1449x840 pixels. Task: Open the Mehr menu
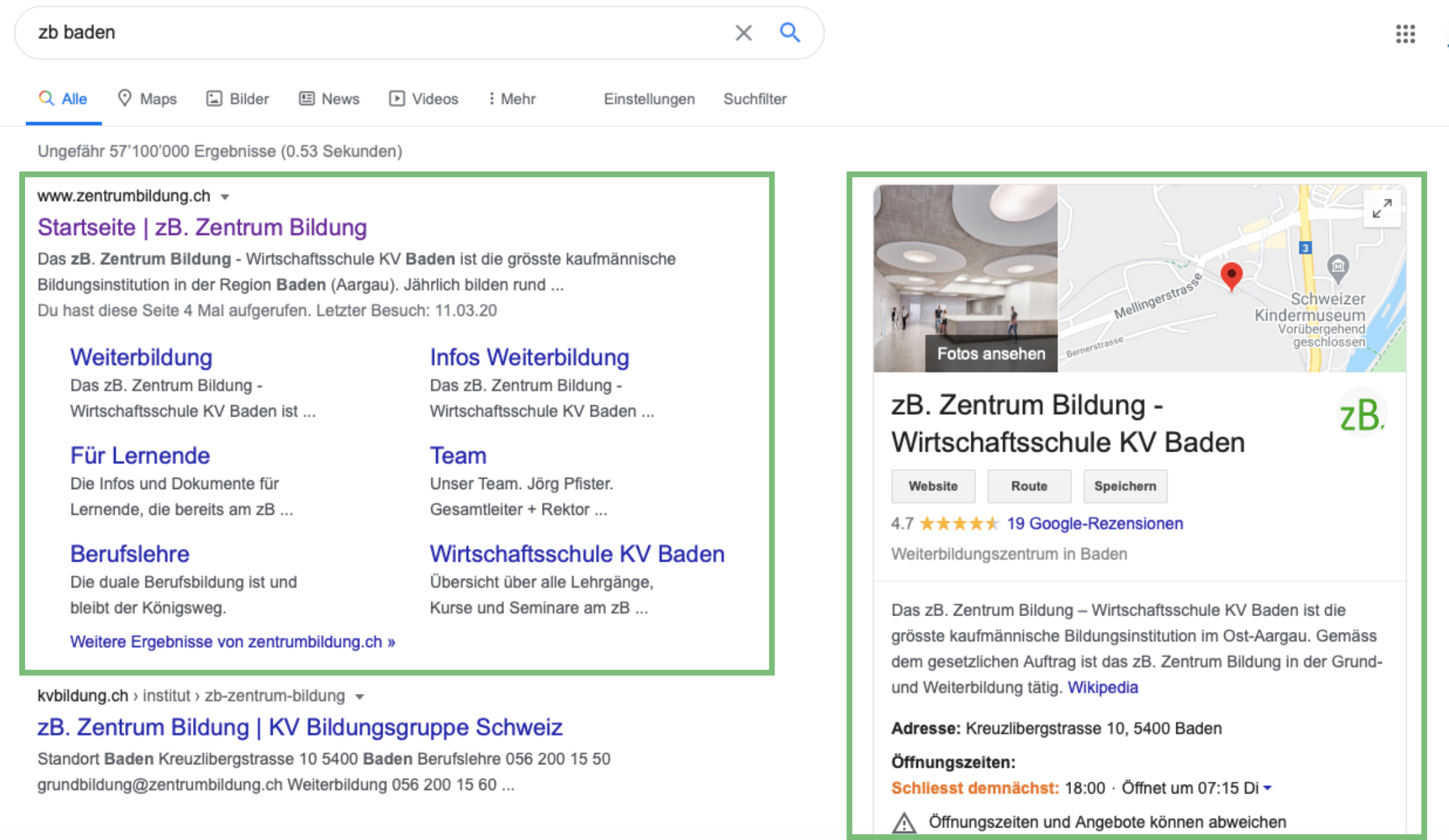[512, 99]
